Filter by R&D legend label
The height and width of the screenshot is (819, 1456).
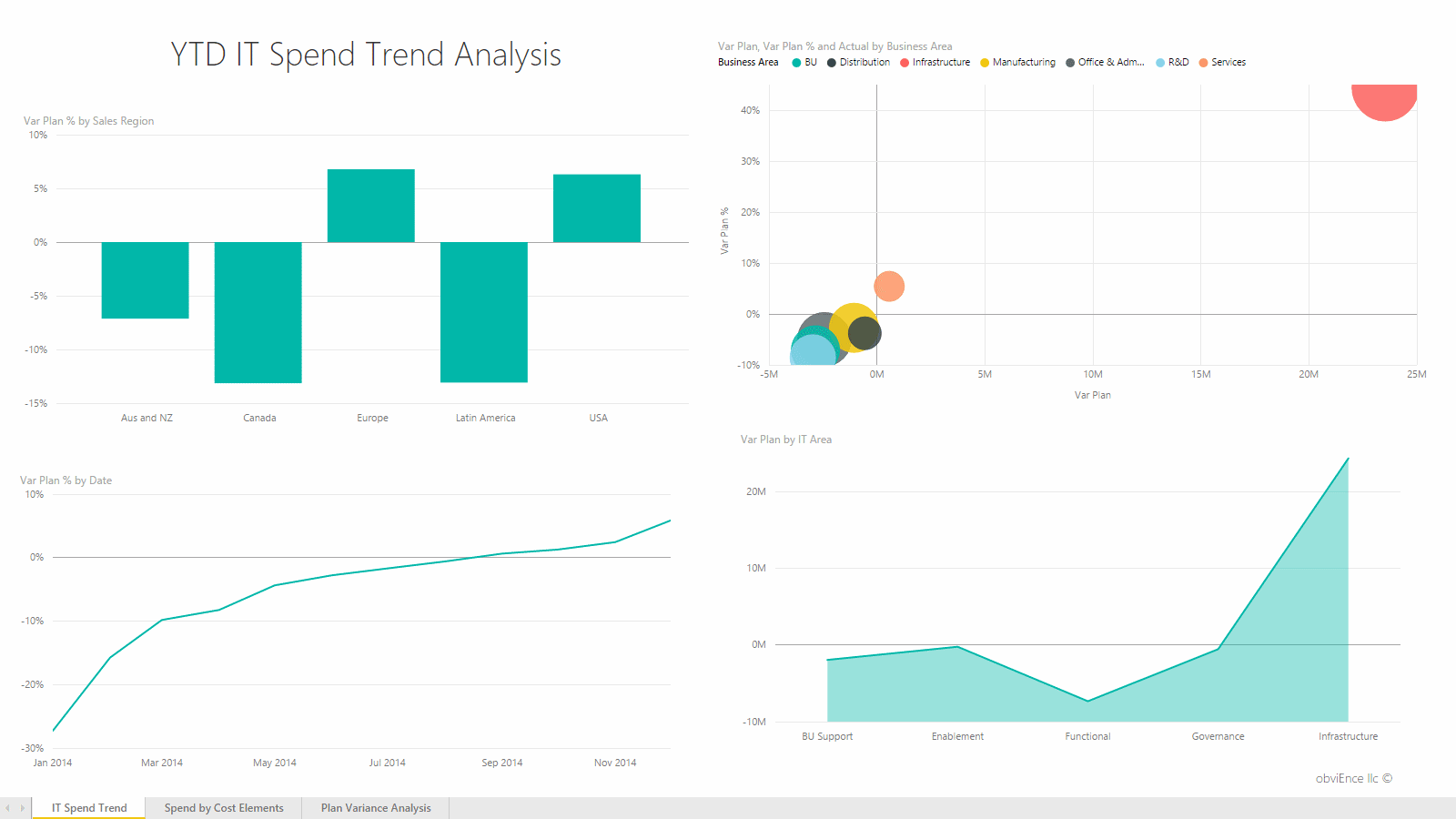click(x=1178, y=62)
